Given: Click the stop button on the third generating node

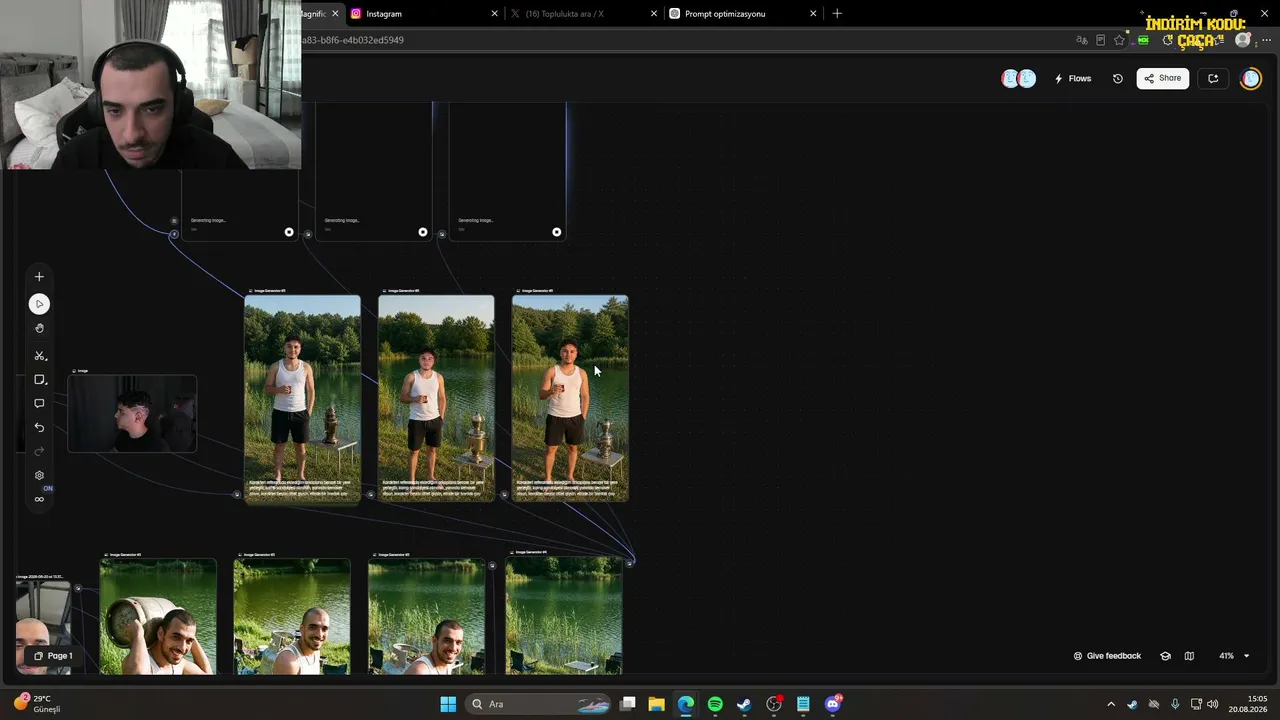Looking at the screenshot, I should (x=557, y=232).
